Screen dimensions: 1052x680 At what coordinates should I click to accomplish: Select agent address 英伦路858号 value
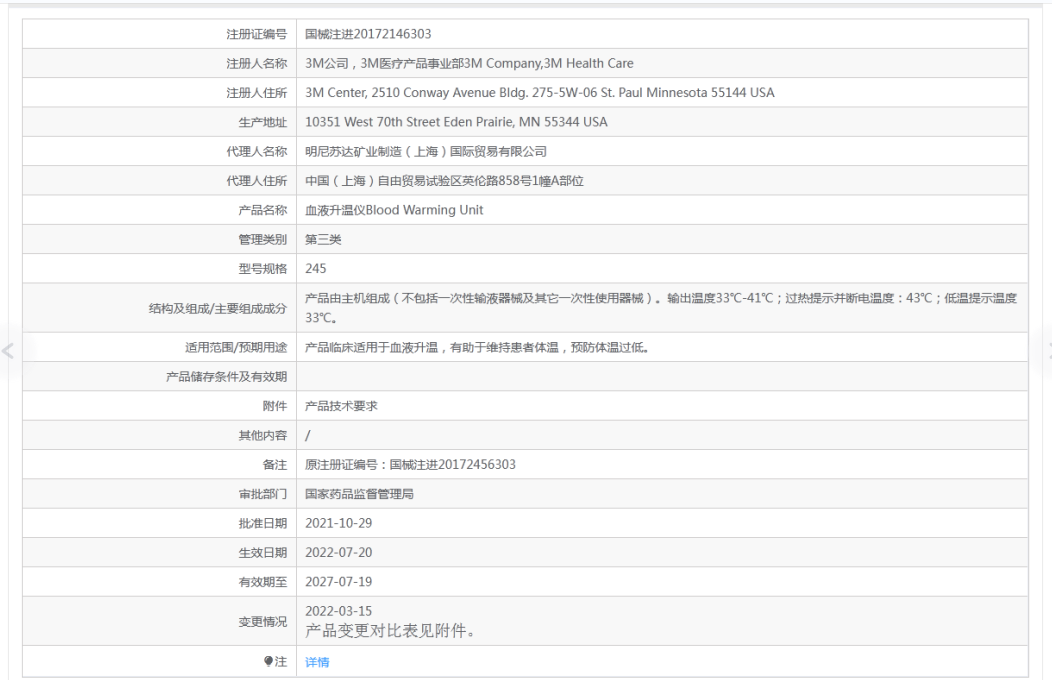point(444,181)
